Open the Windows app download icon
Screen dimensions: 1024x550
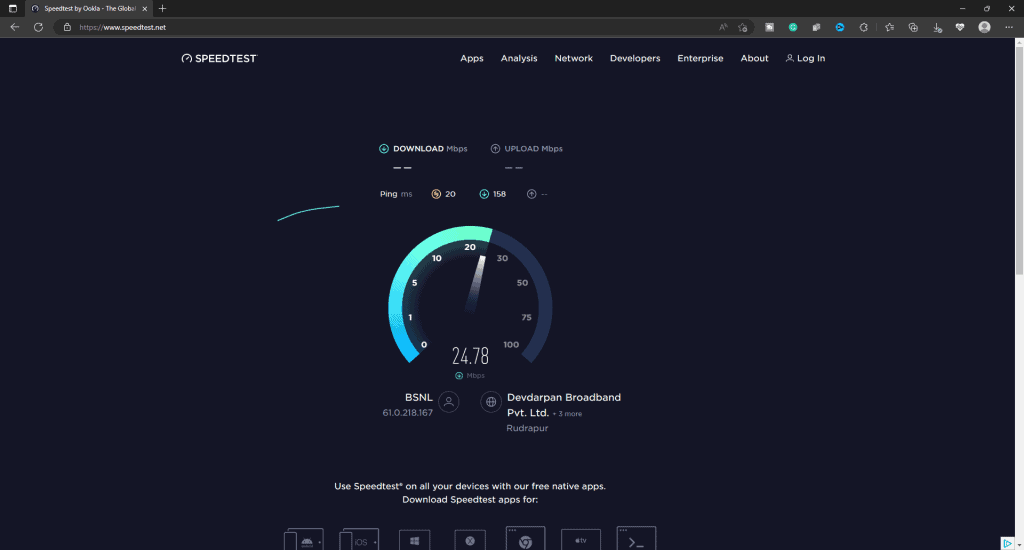click(415, 540)
